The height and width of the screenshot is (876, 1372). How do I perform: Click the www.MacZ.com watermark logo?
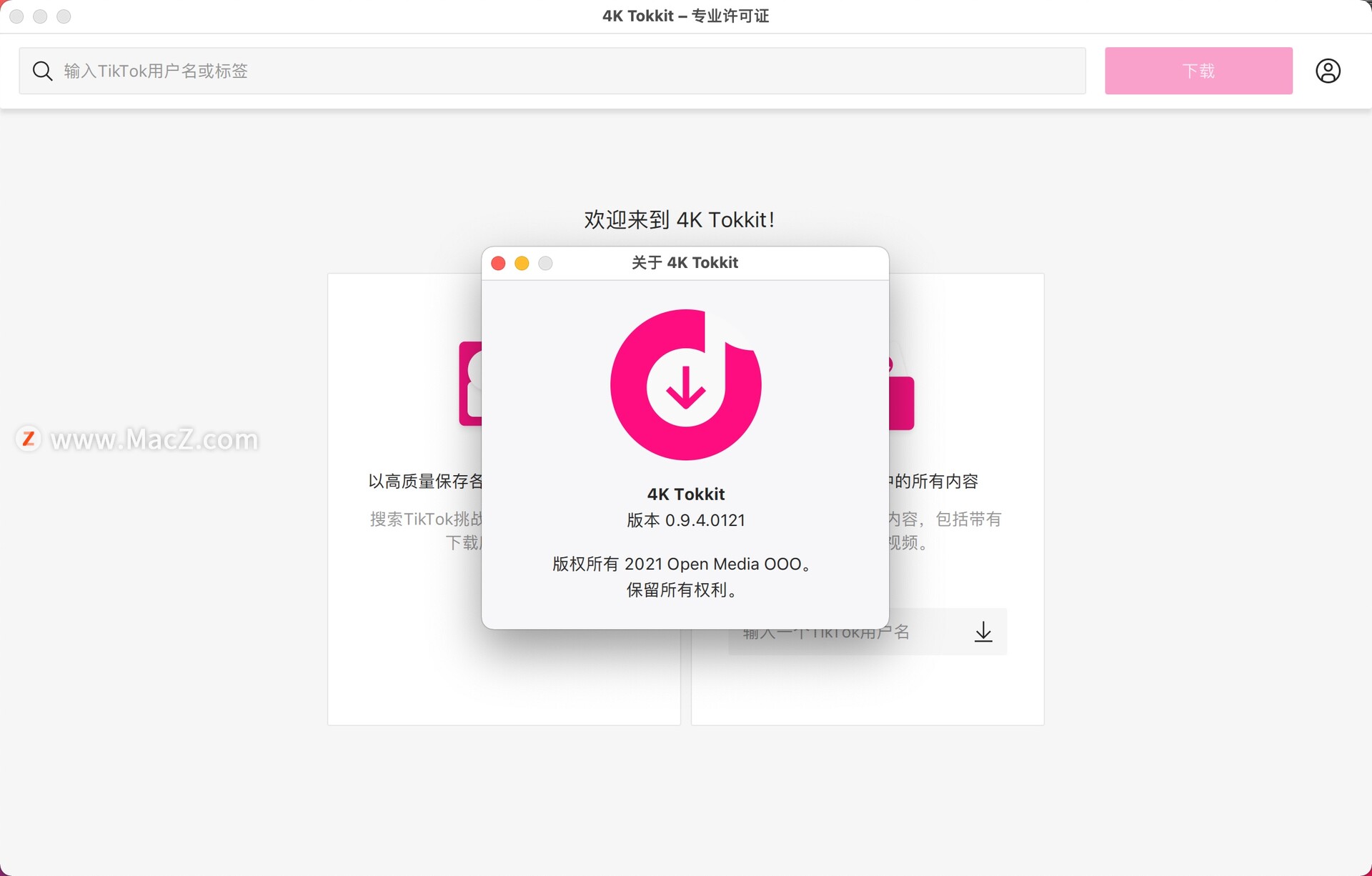29,438
